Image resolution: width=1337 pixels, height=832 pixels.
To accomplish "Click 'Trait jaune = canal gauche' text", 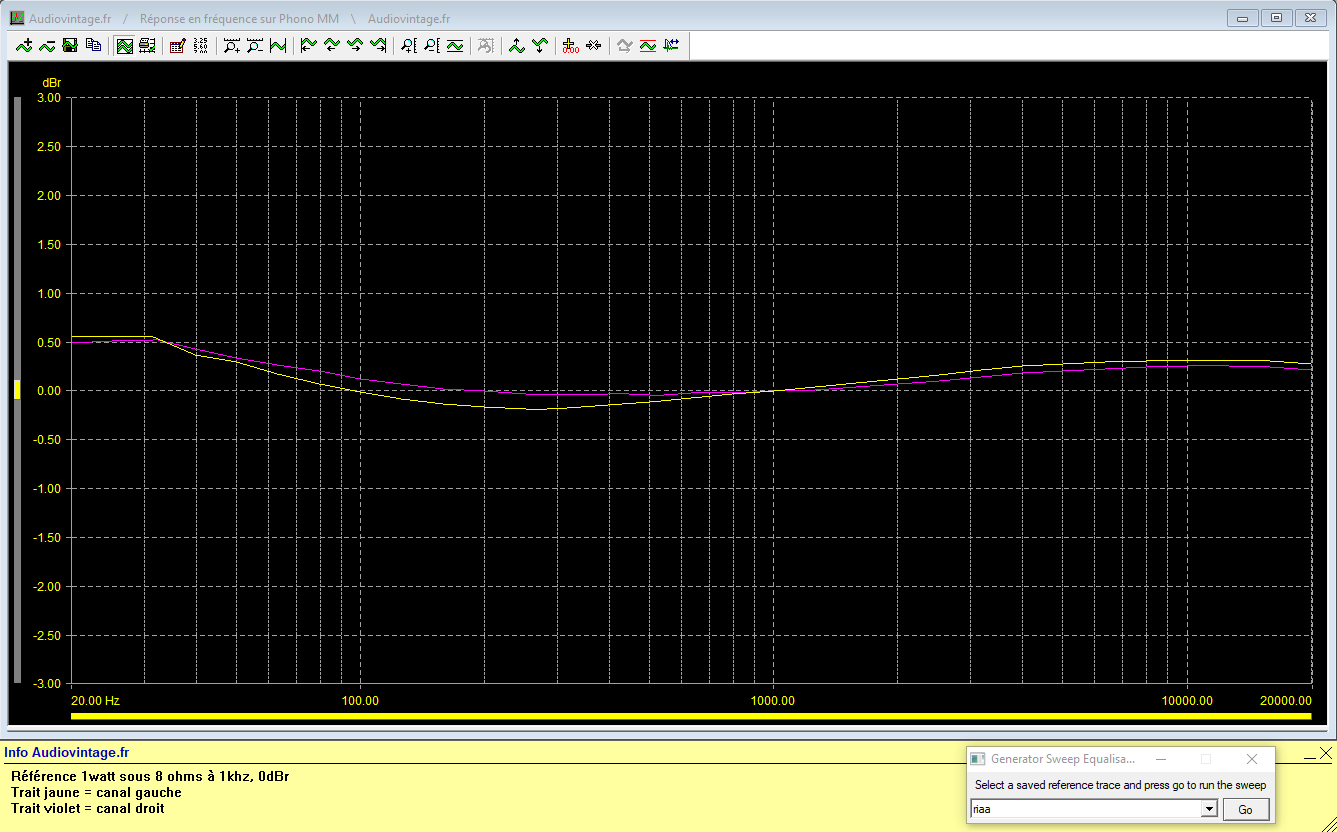I will tap(97, 792).
